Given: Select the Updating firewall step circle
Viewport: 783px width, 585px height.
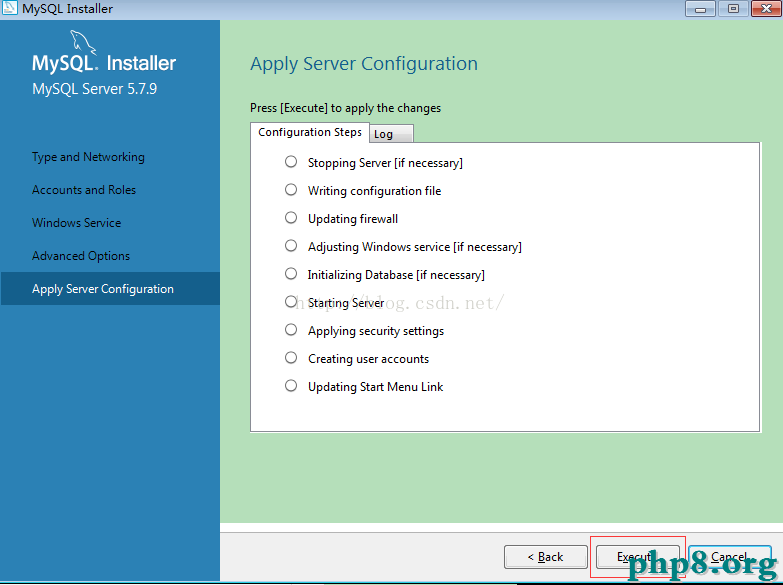Looking at the screenshot, I should (291, 218).
